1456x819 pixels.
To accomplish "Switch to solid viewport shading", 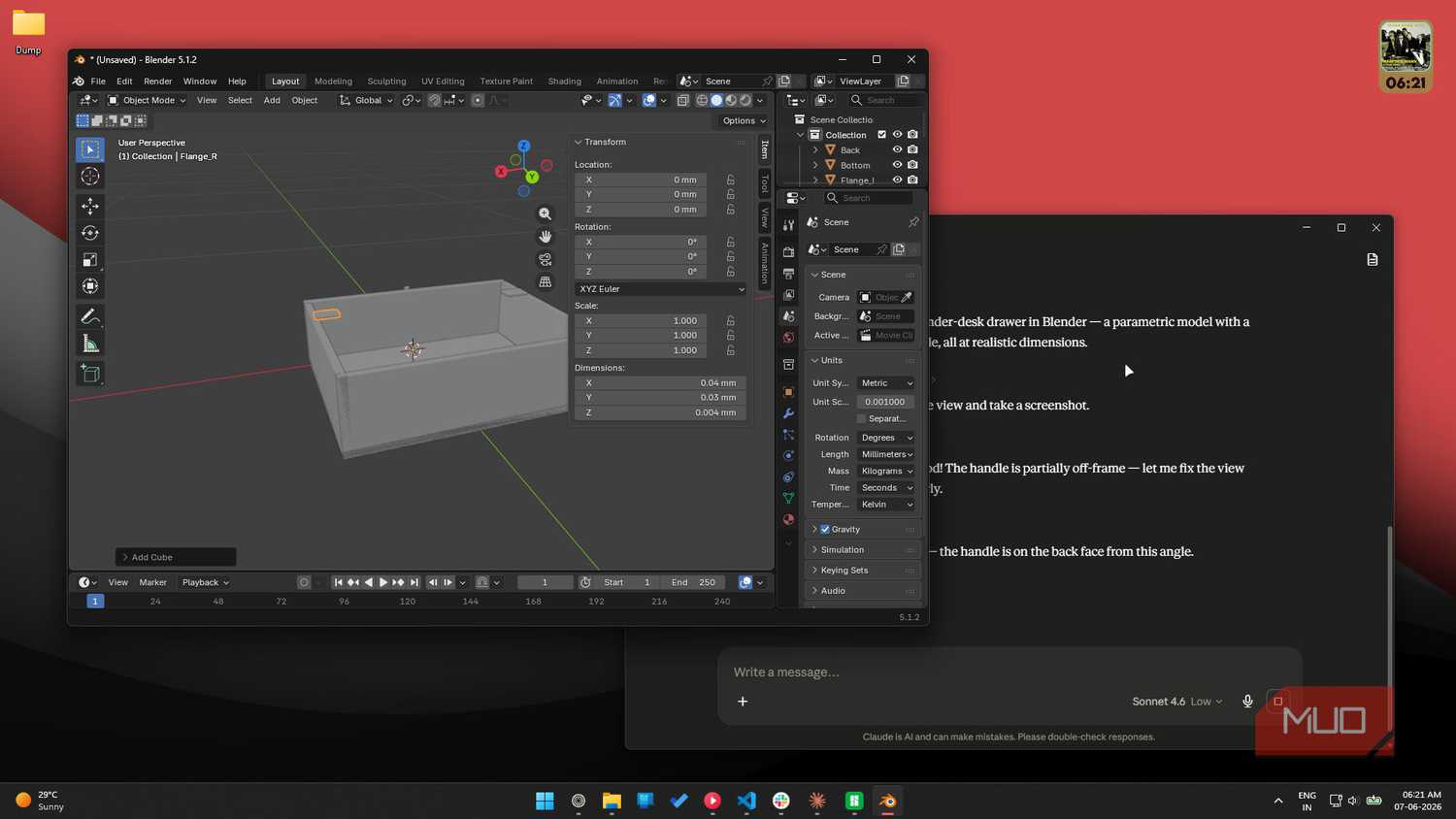I will coord(716,100).
